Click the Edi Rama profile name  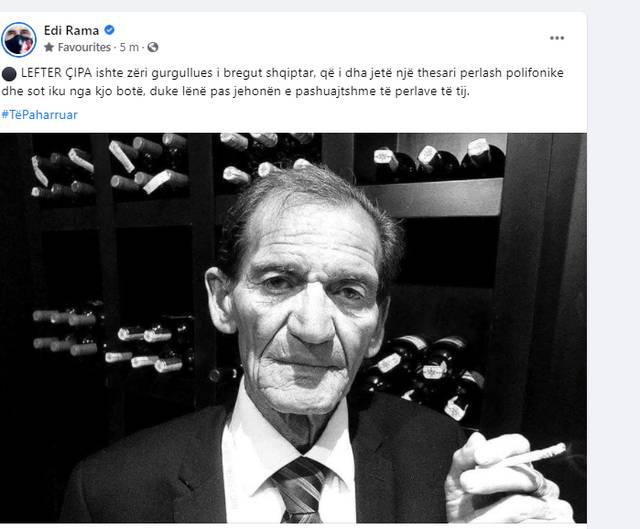71,30
